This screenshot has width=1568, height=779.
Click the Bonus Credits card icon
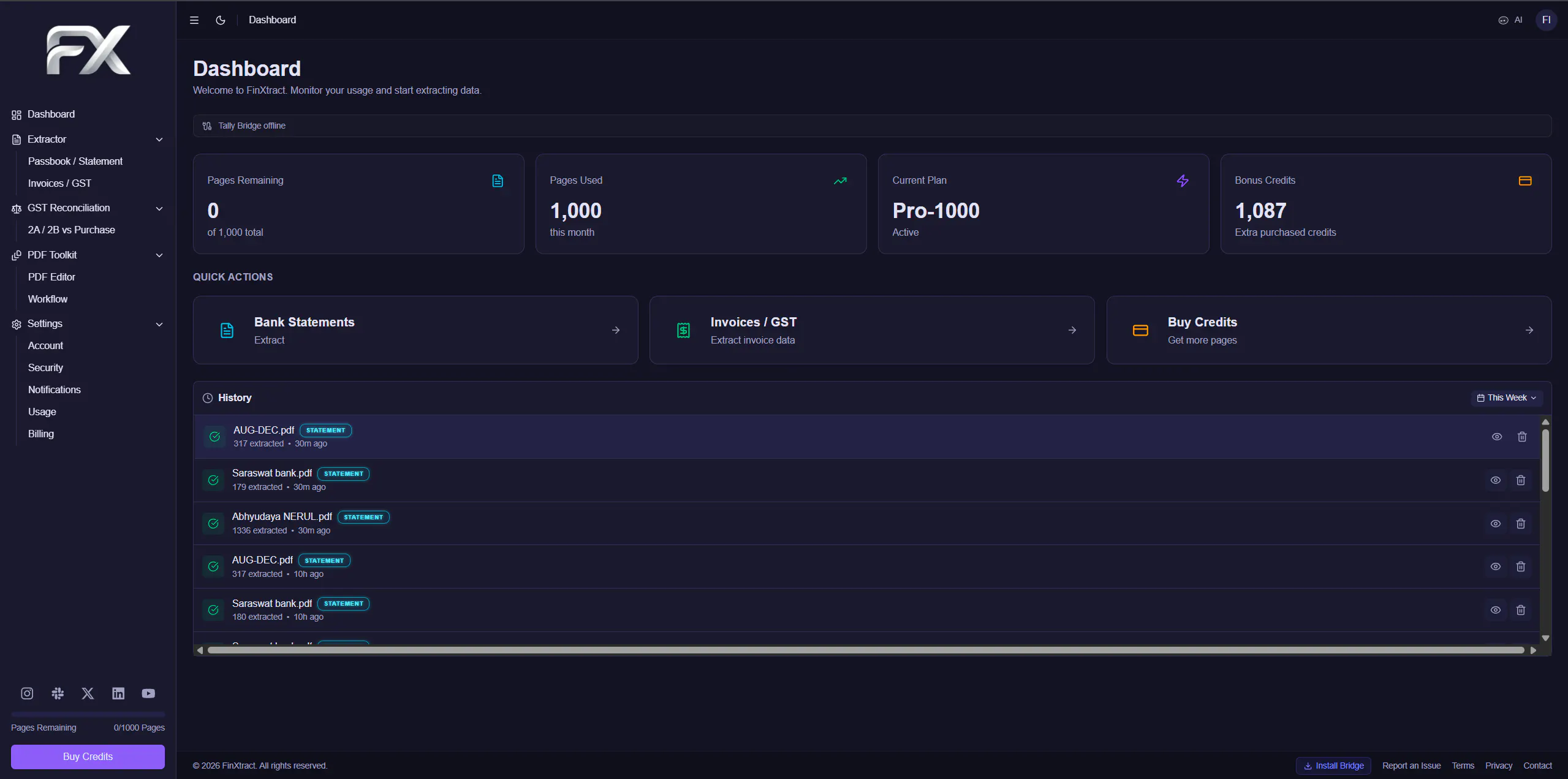(x=1525, y=181)
